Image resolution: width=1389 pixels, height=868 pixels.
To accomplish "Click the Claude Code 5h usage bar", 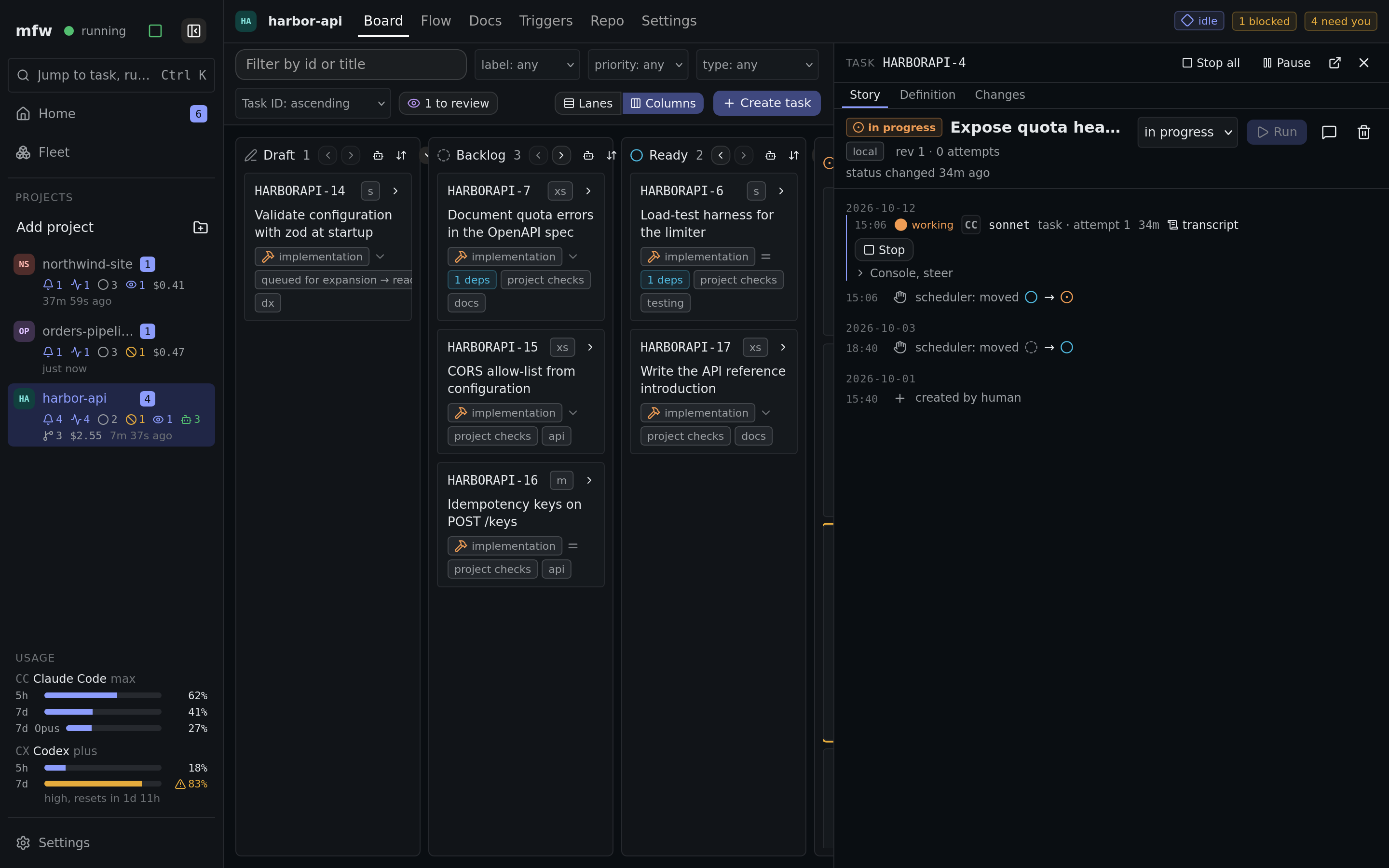I will pyautogui.click(x=103, y=695).
